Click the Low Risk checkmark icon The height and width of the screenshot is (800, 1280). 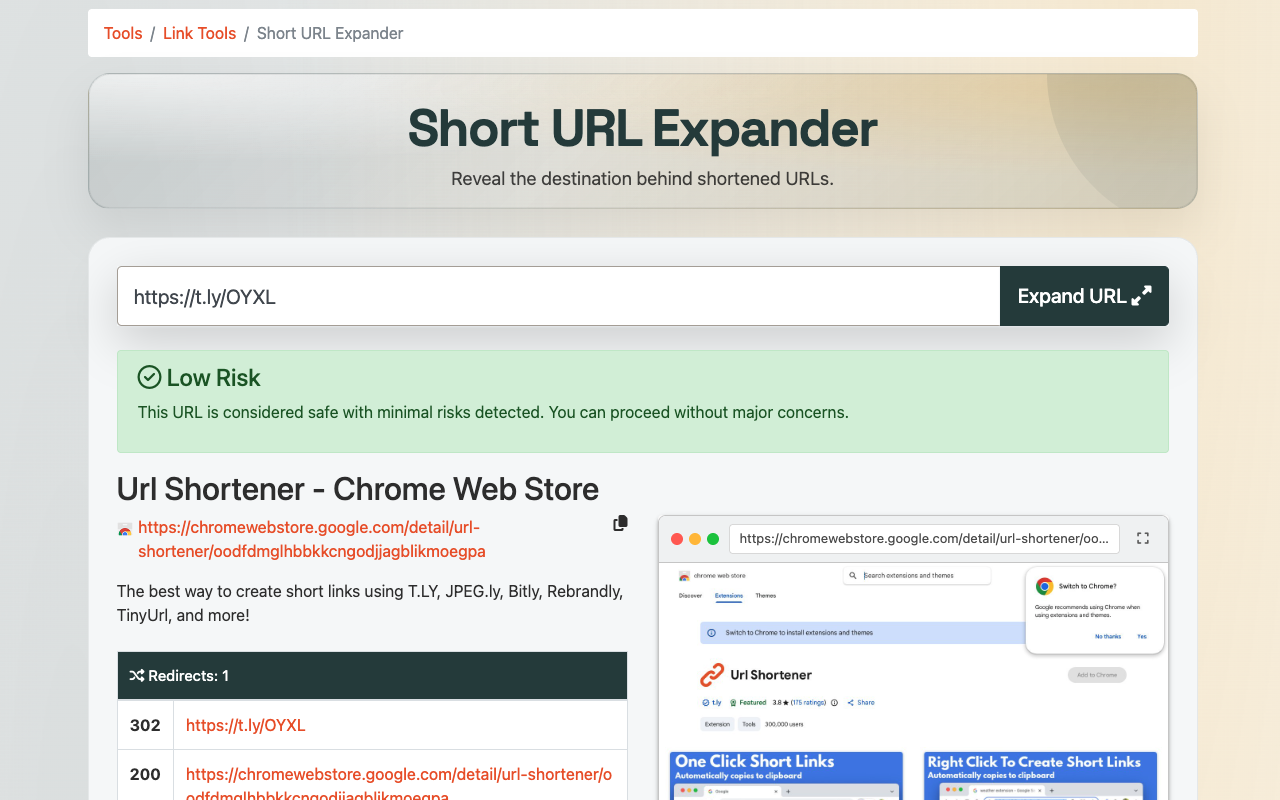pos(149,377)
